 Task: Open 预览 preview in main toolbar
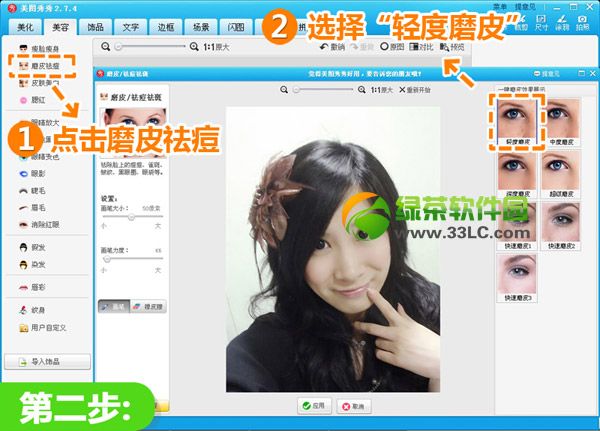coord(452,47)
